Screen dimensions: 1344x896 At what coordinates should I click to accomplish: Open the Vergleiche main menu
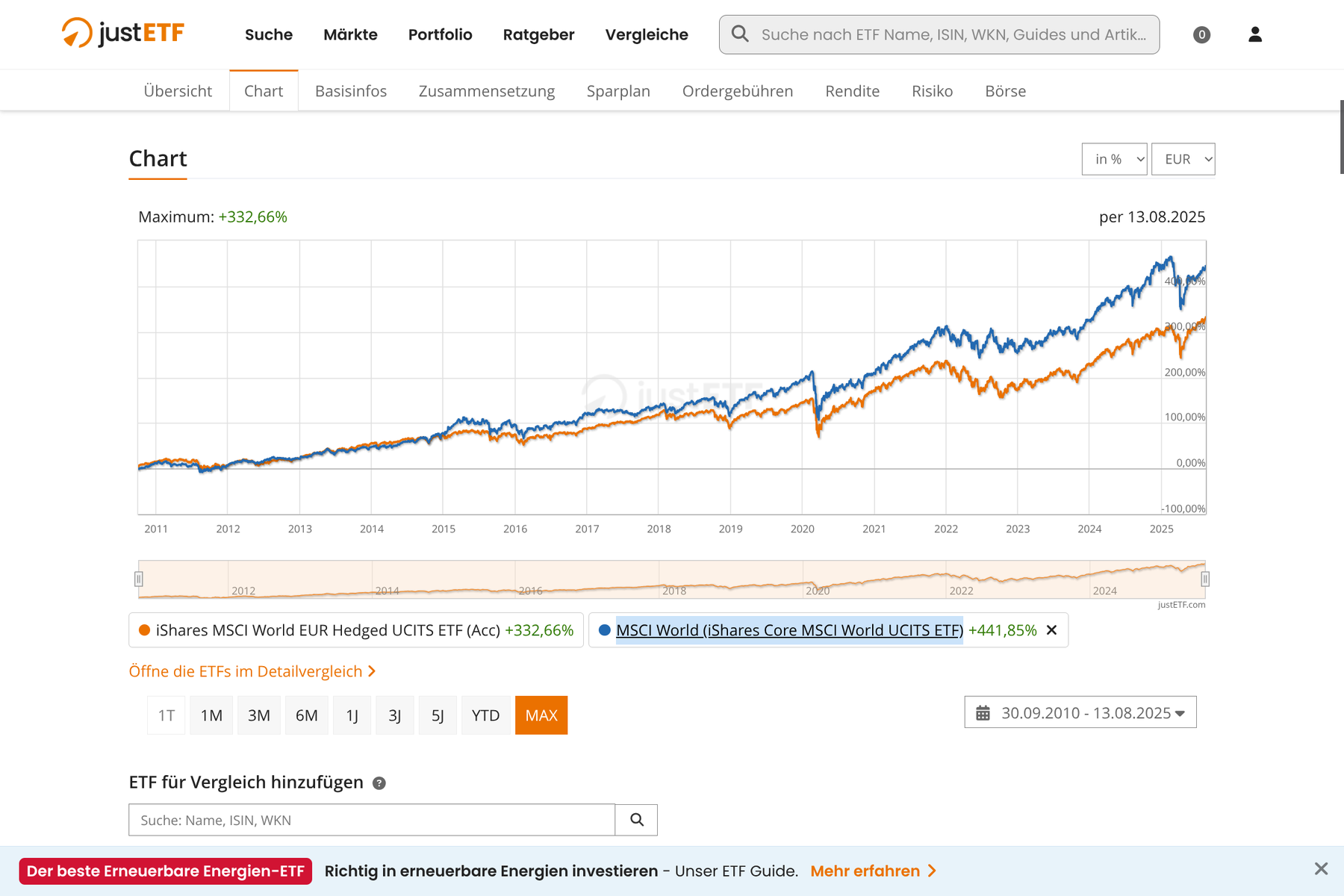point(647,34)
